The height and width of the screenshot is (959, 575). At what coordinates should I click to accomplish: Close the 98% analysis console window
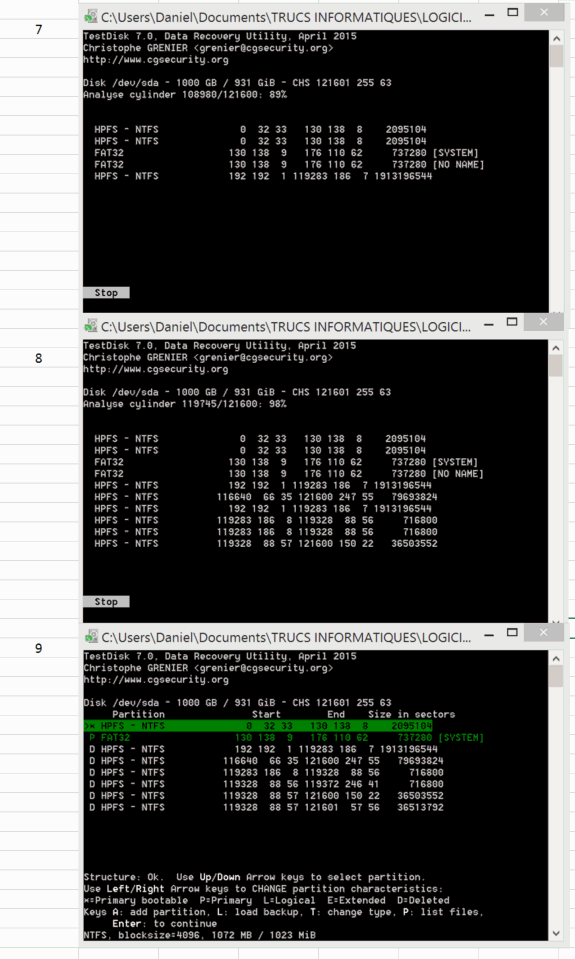tap(543, 322)
